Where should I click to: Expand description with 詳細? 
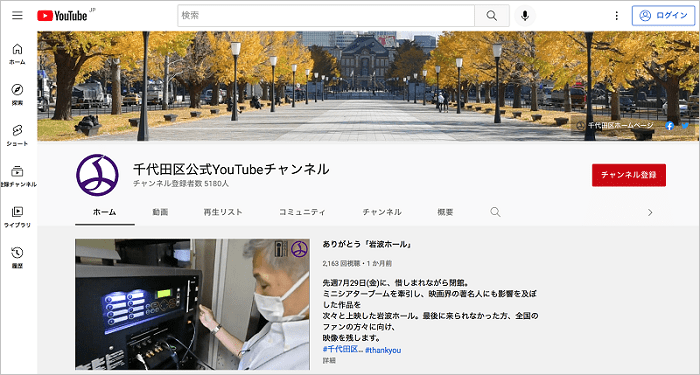click(x=329, y=360)
